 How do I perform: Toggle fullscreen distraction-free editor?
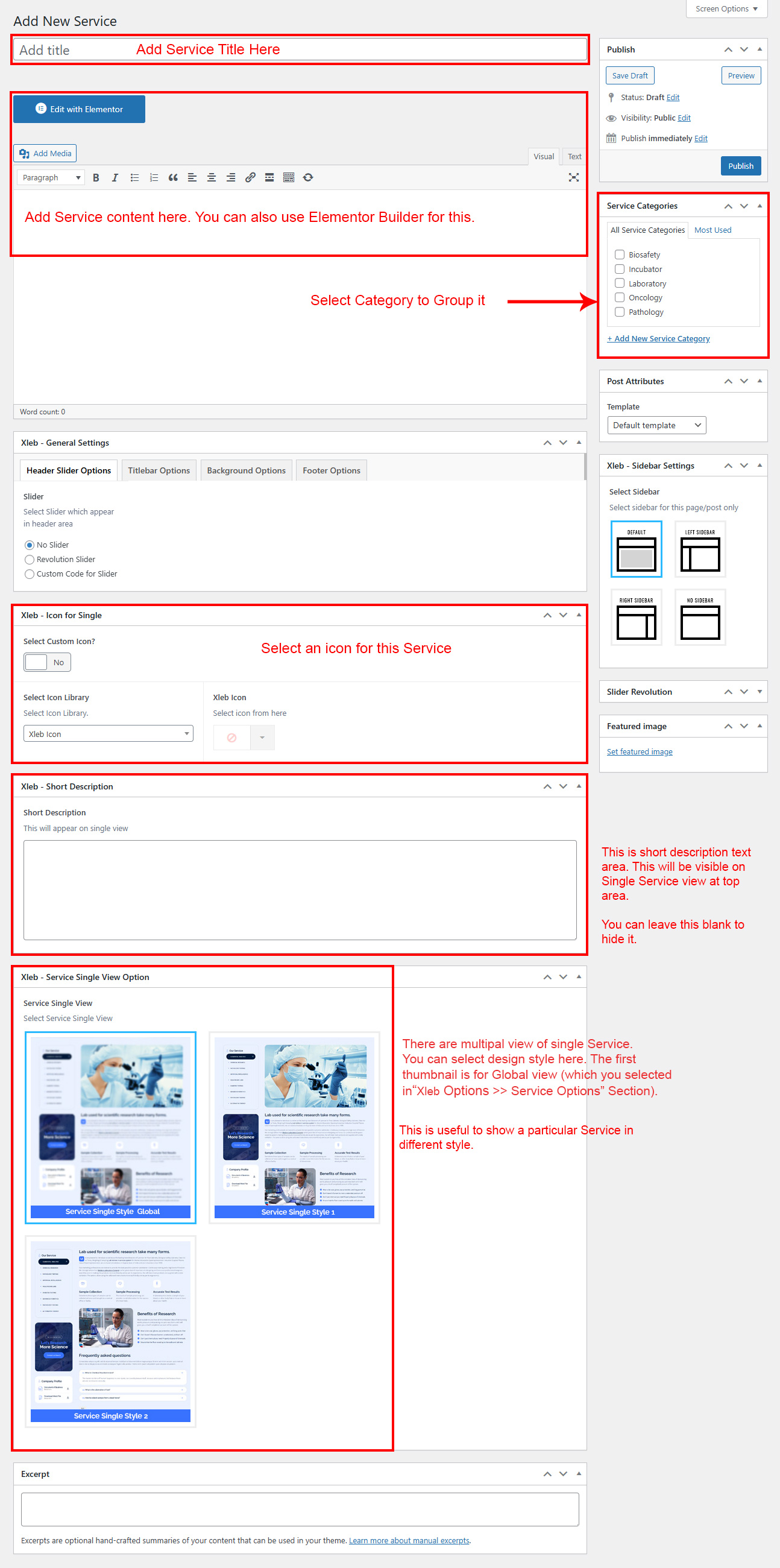(x=573, y=178)
